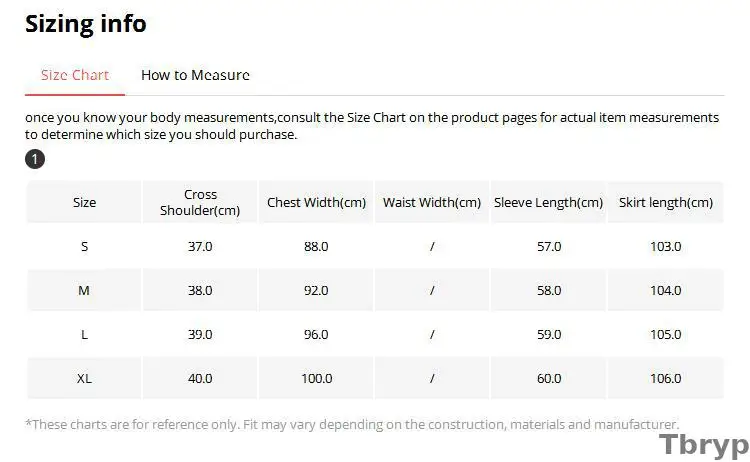The image size is (750, 462).
Task: Click the 57.0 sleeve length cell
Action: [x=549, y=246]
